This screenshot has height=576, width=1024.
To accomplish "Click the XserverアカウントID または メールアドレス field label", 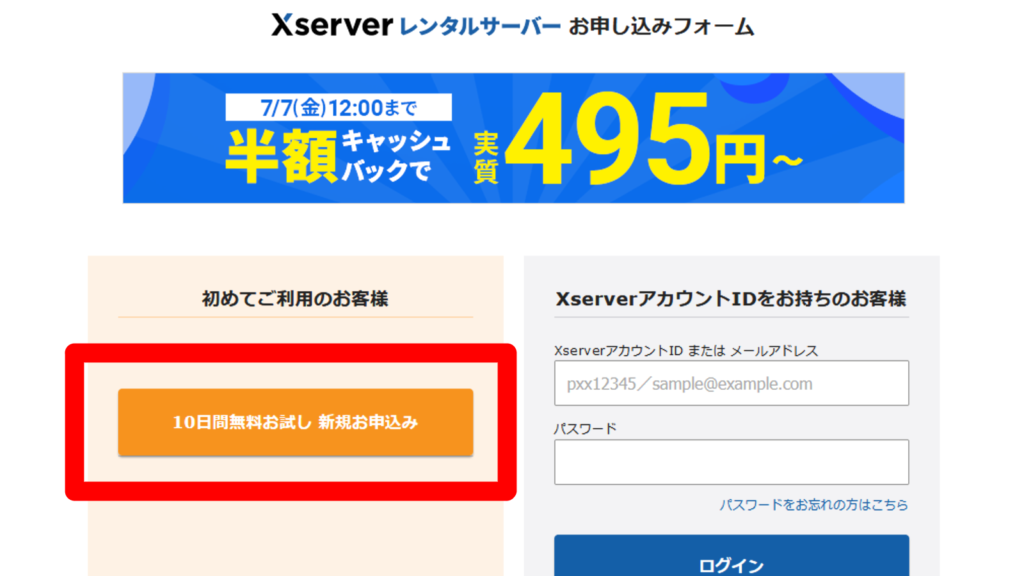I will tap(686, 351).
